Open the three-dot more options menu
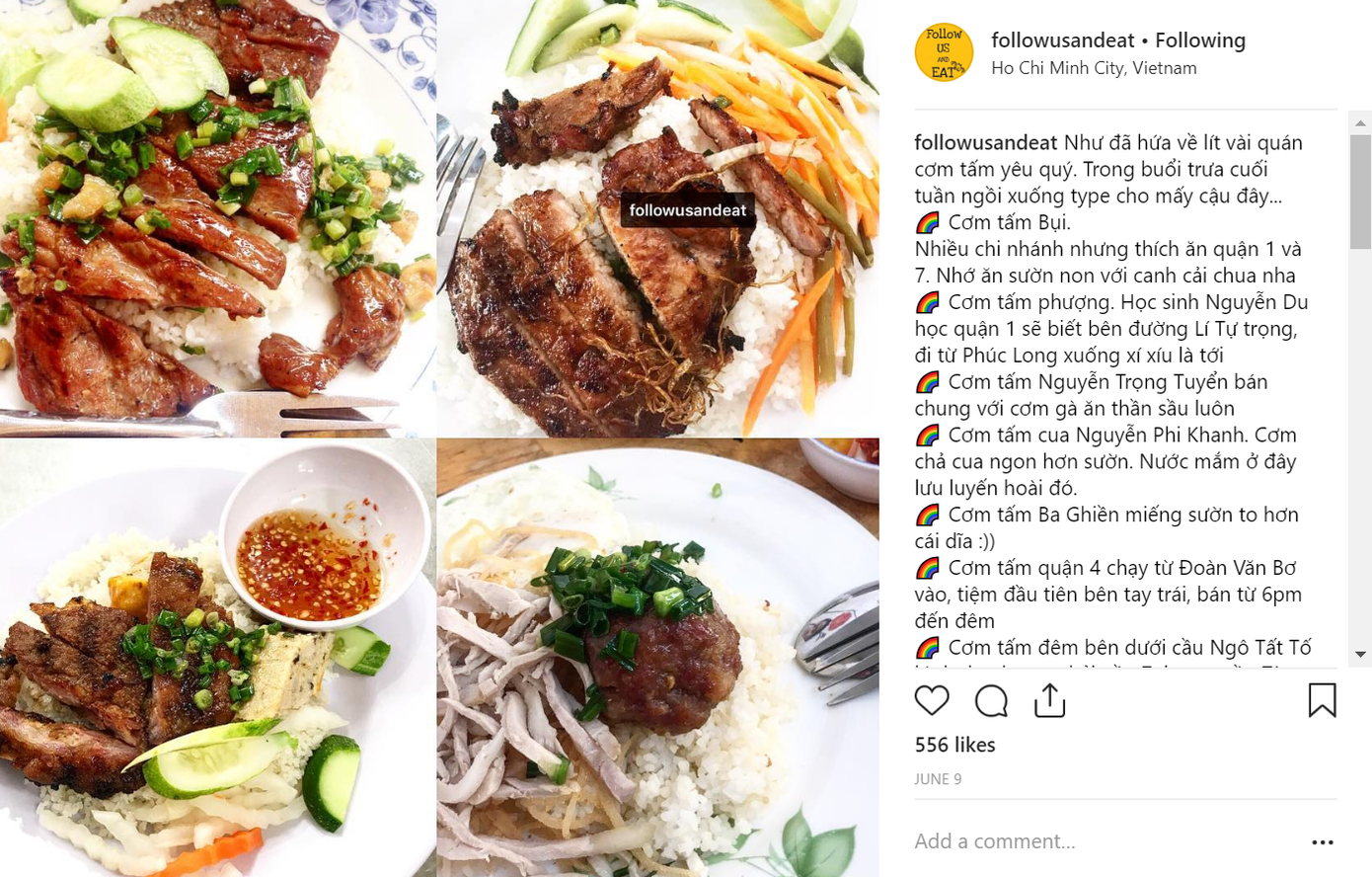This screenshot has width=1372, height=877. click(x=1323, y=842)
